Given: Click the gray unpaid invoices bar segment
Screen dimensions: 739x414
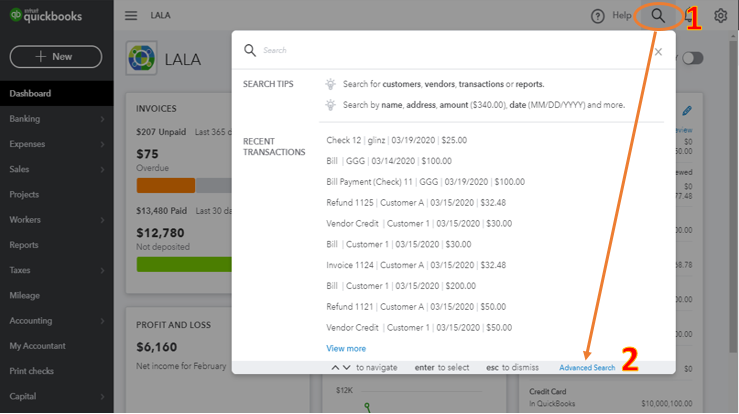Looking at the screenshot, I should (214, 185).
